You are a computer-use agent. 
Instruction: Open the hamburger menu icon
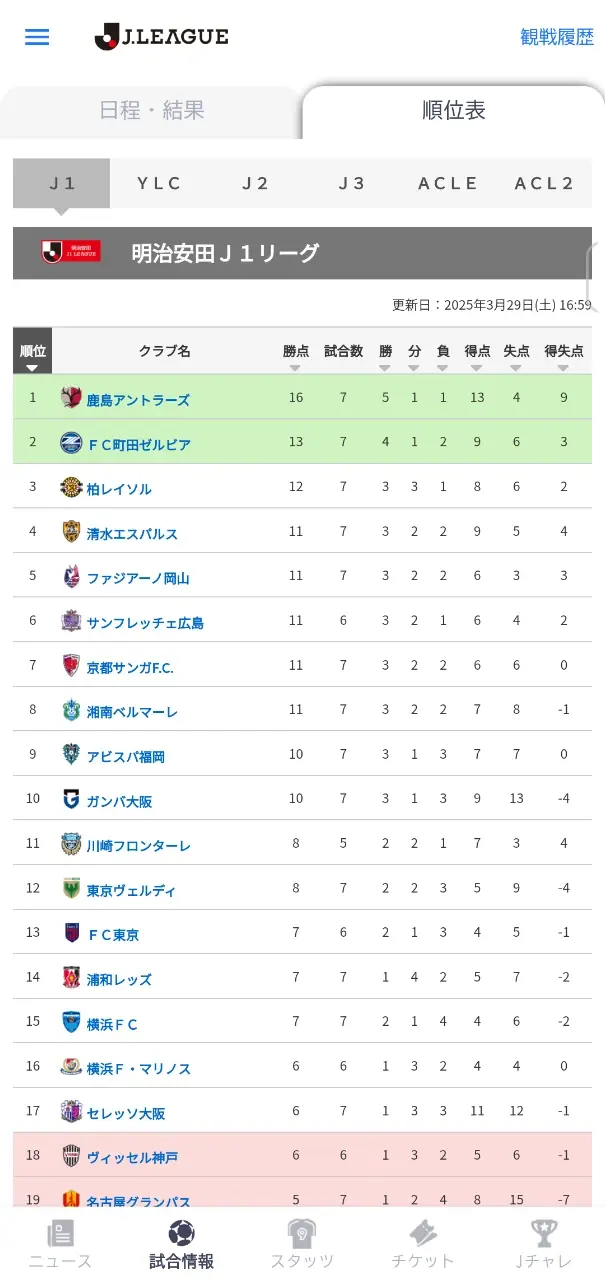(37, 37)
